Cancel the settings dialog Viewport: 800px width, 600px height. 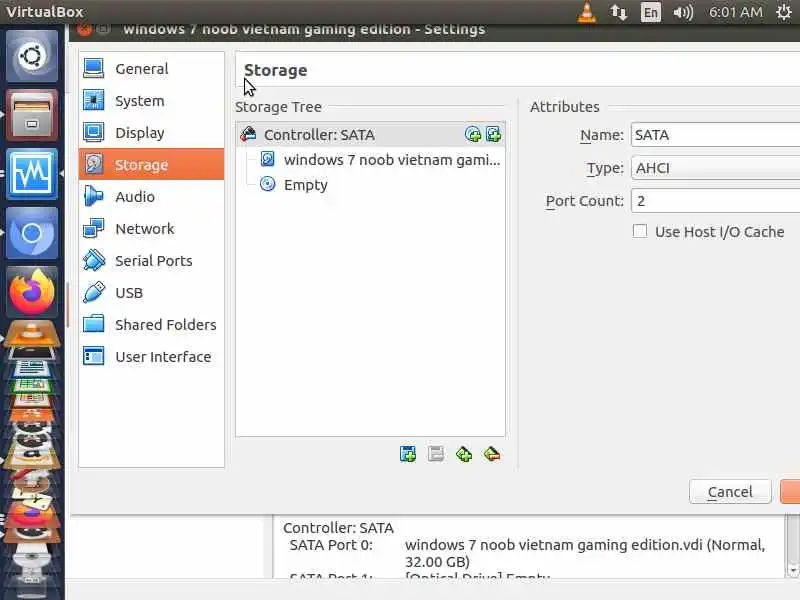(730, 492)
